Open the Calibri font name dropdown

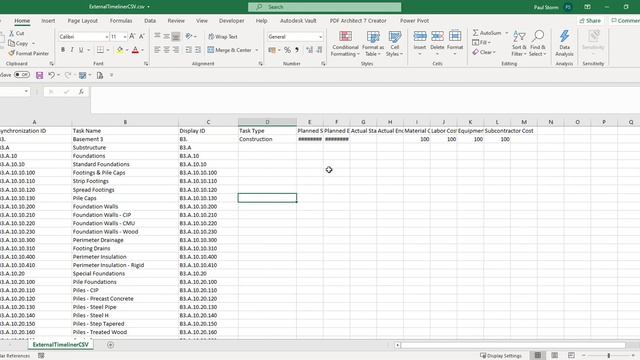click(107, 37)
